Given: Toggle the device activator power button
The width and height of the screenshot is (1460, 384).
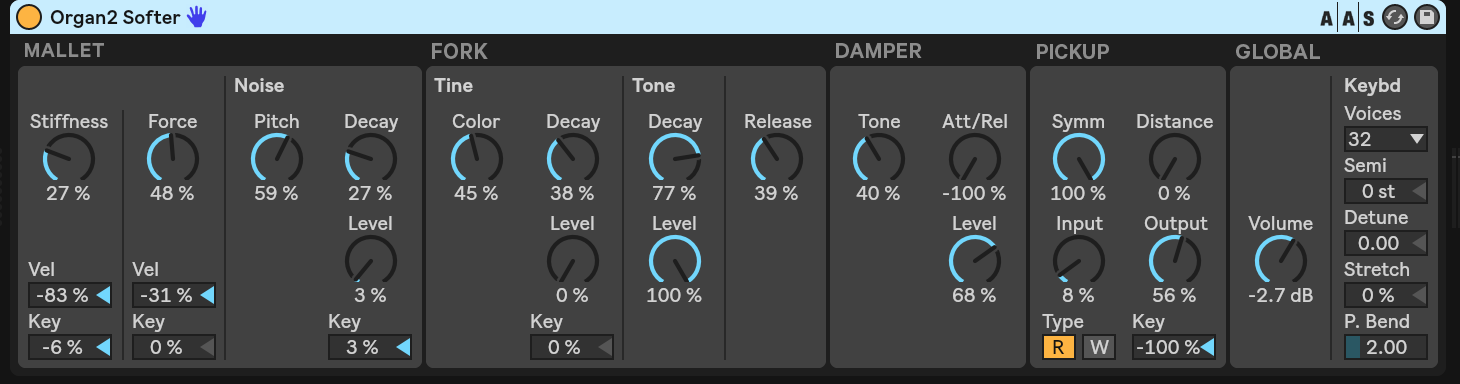Looking at the screenshot, I should 30,16.
